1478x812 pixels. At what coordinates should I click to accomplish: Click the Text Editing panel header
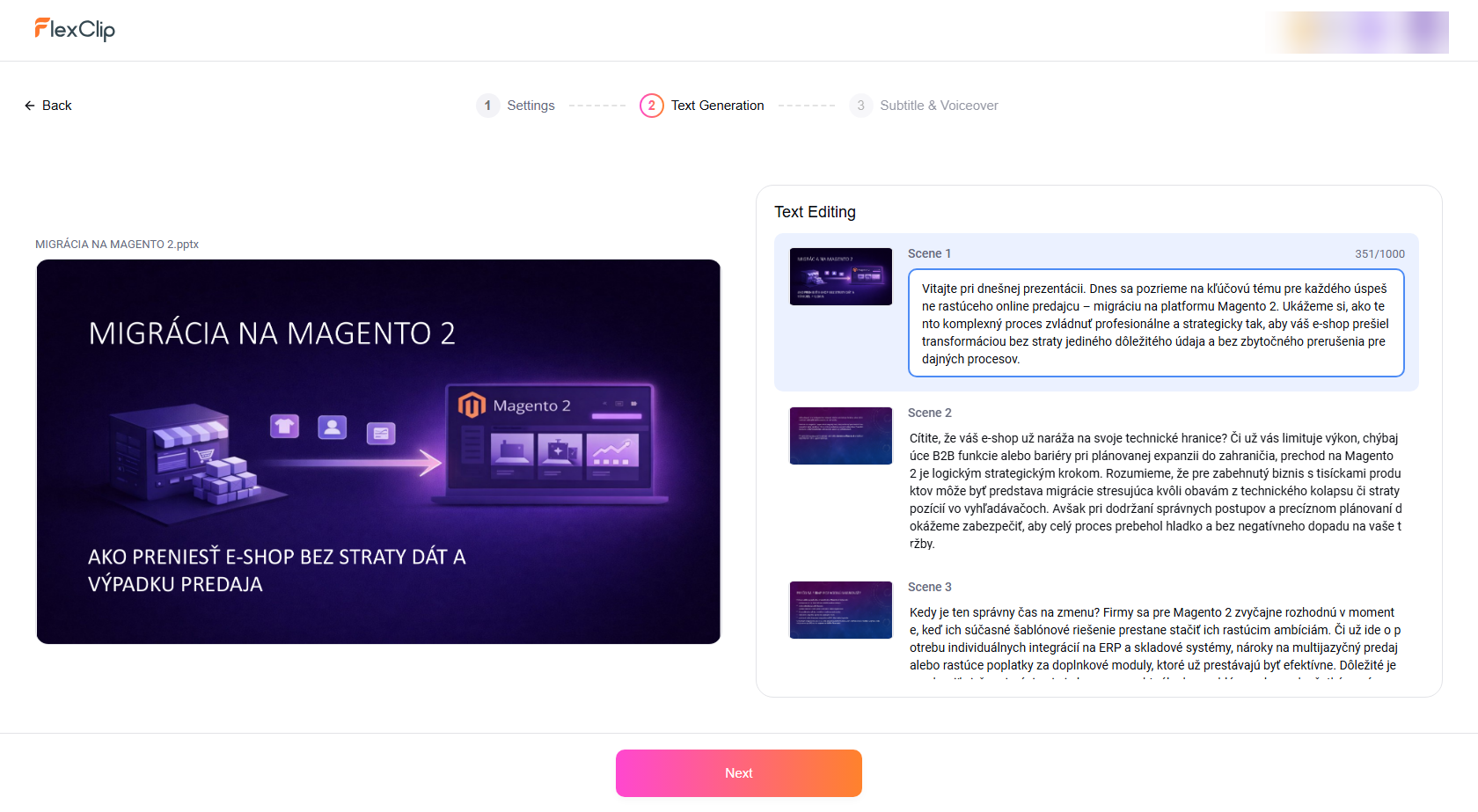click(815, 212)
